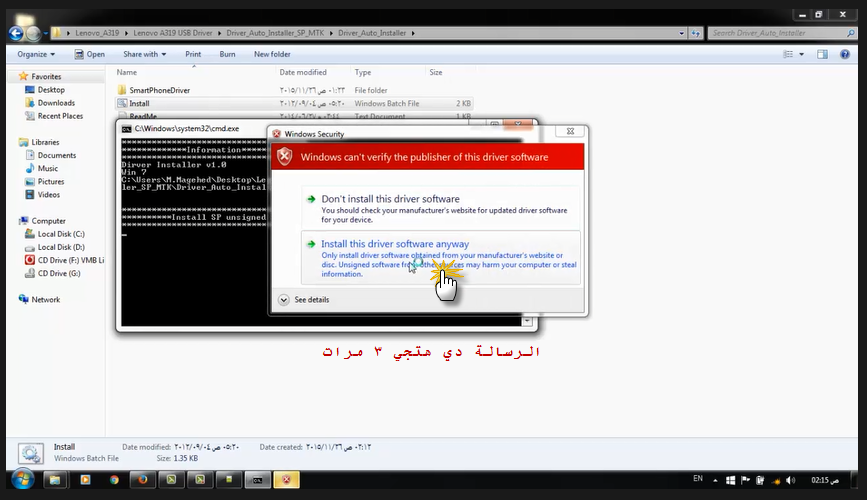
Task: Open the Windows Start orb
Action: click(x=23, y=480)
